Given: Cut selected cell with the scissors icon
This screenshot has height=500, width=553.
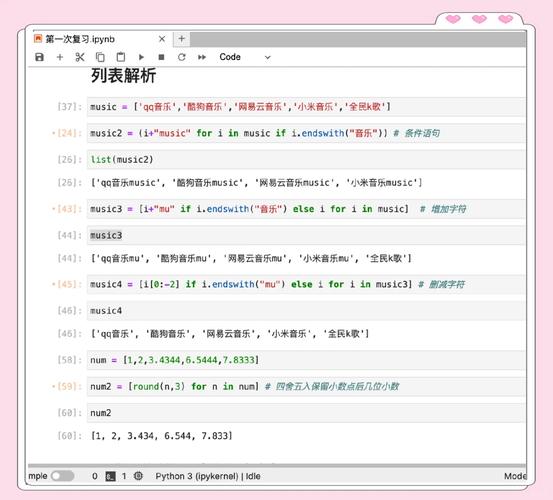Looking at the screenshot, I should [x=80, y=57].
